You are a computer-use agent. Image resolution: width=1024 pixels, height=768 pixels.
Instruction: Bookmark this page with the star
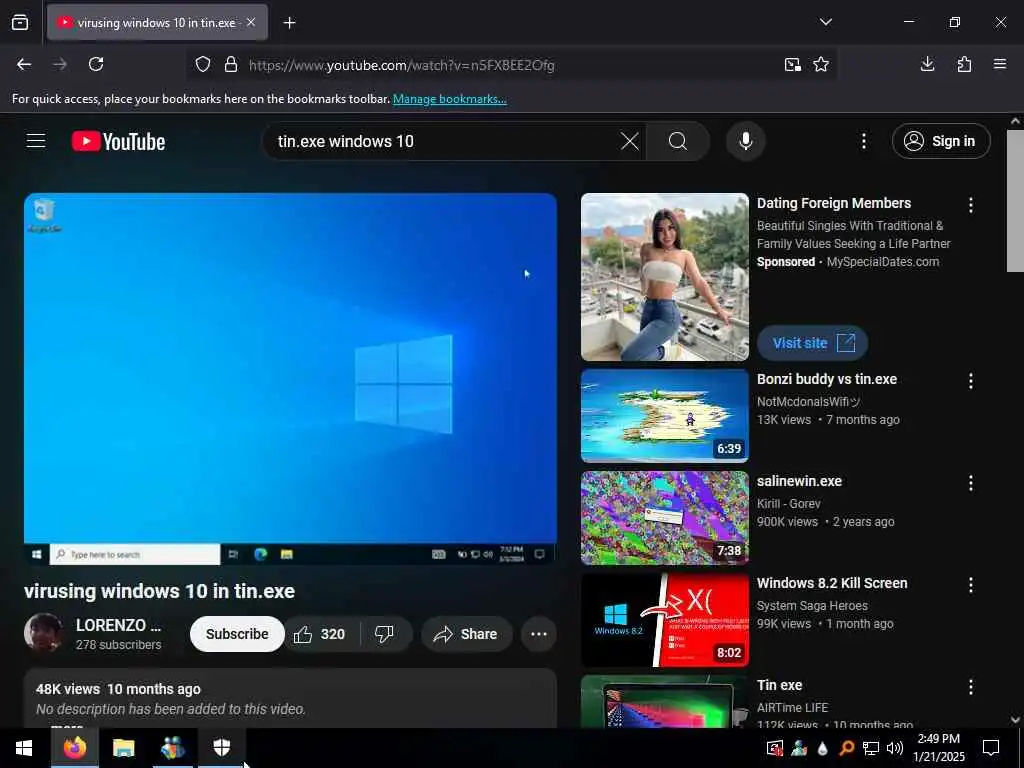point(821,64)
